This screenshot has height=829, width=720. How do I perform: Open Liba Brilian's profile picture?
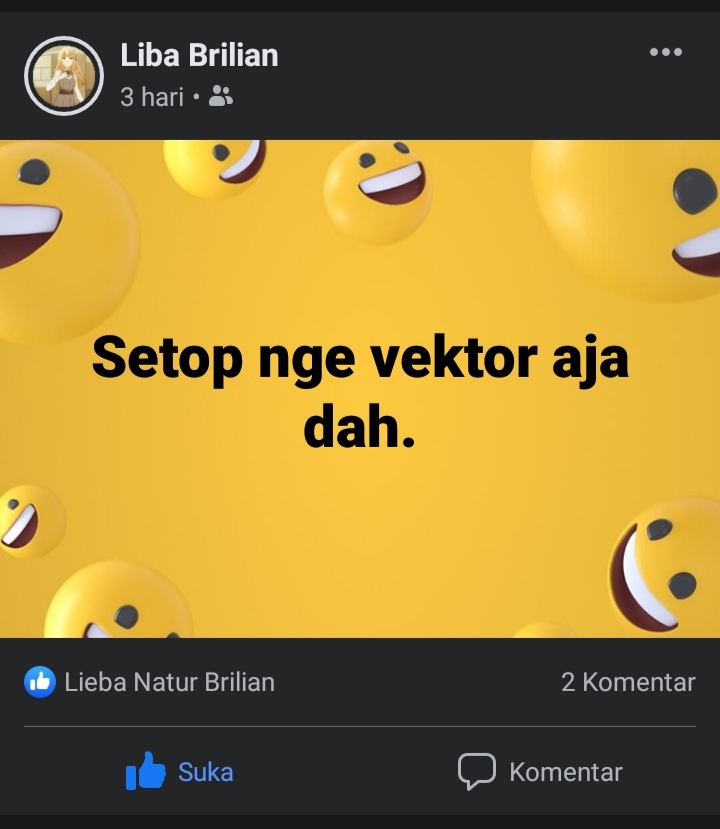[x=64, y=76]
